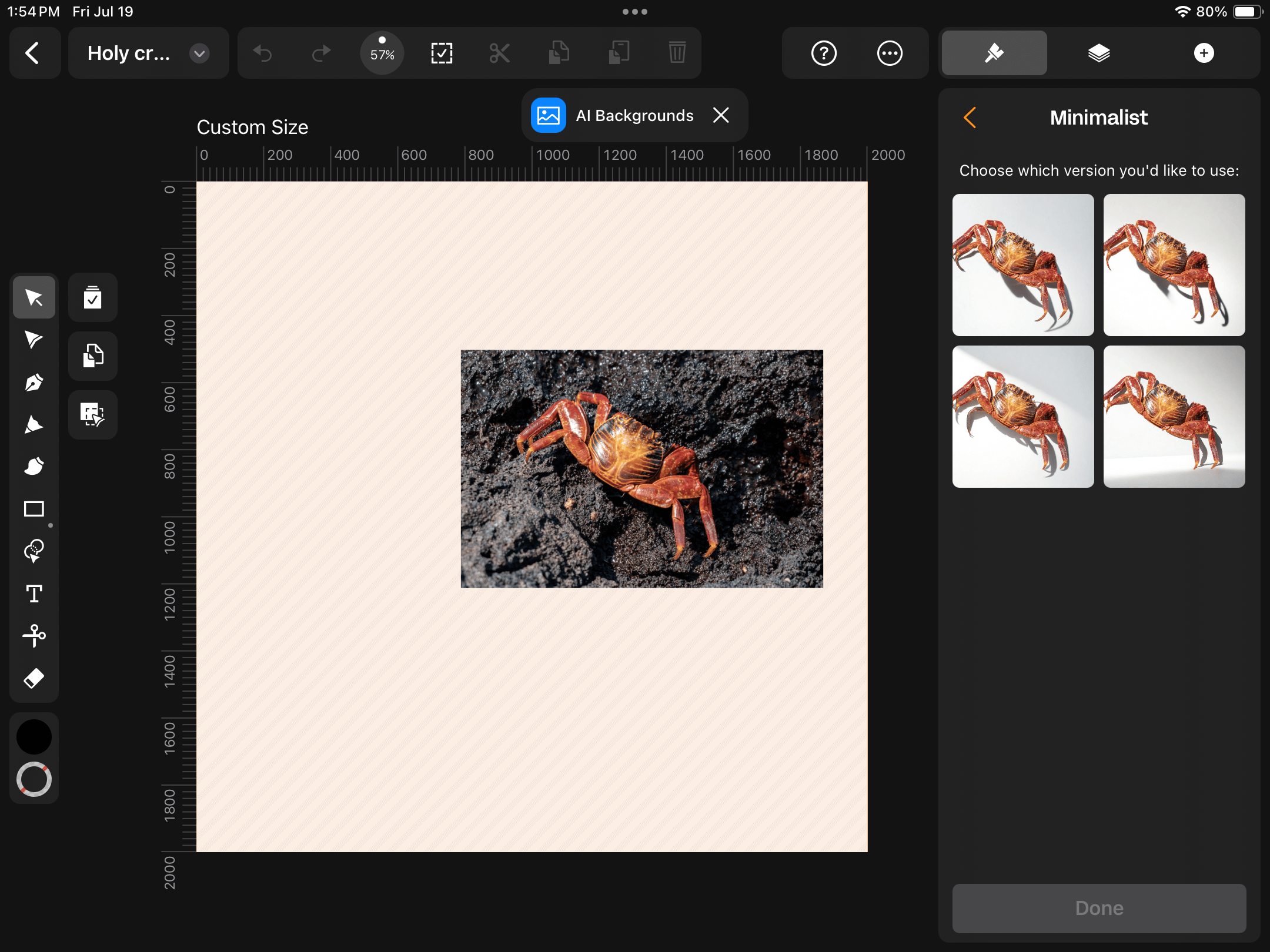Click the Done button
Image resolution: width=1270 pixels, height=952 pixels.
point(1099,908)
